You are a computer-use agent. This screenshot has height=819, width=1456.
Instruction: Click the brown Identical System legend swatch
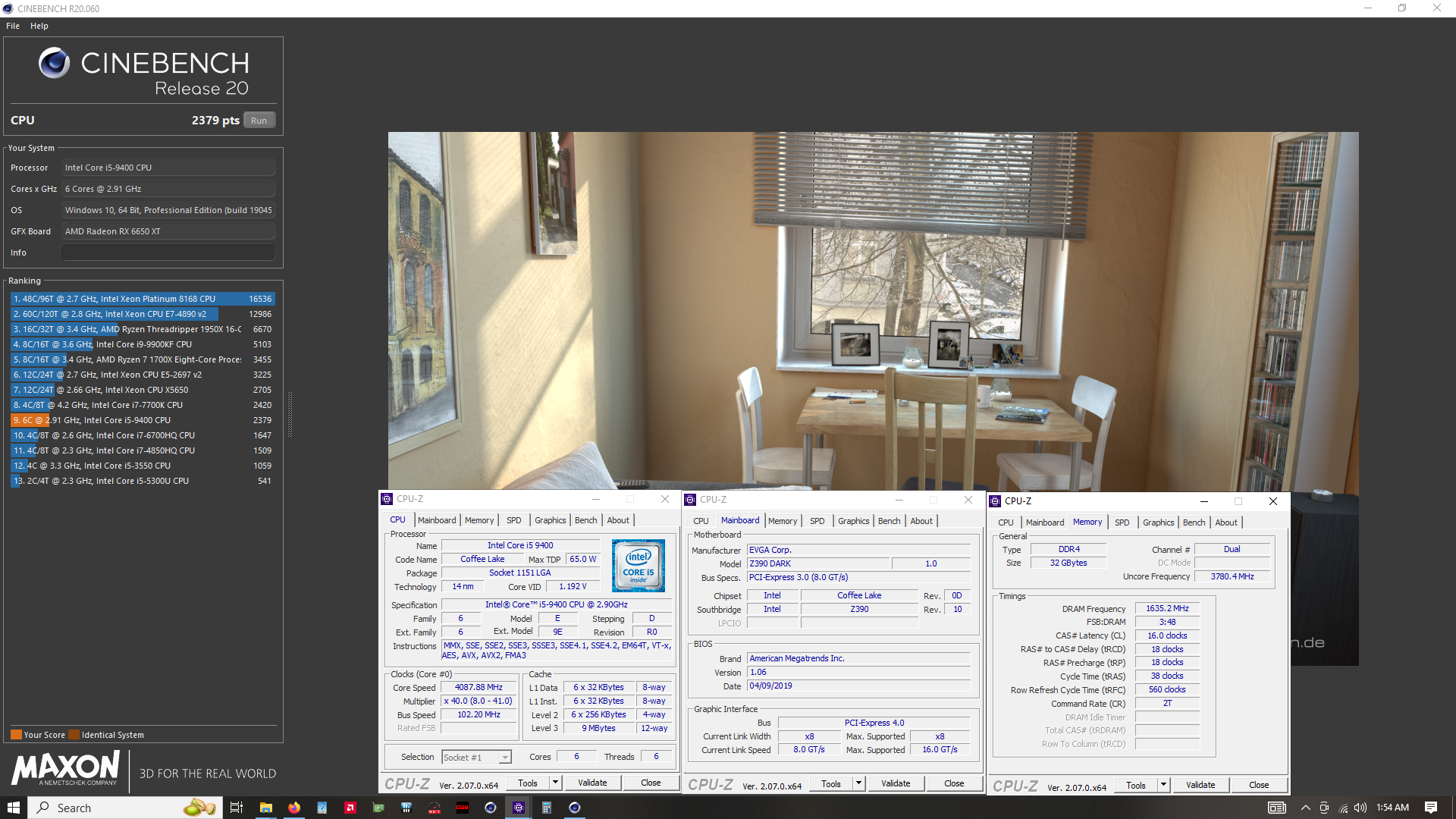coord(74,734)
